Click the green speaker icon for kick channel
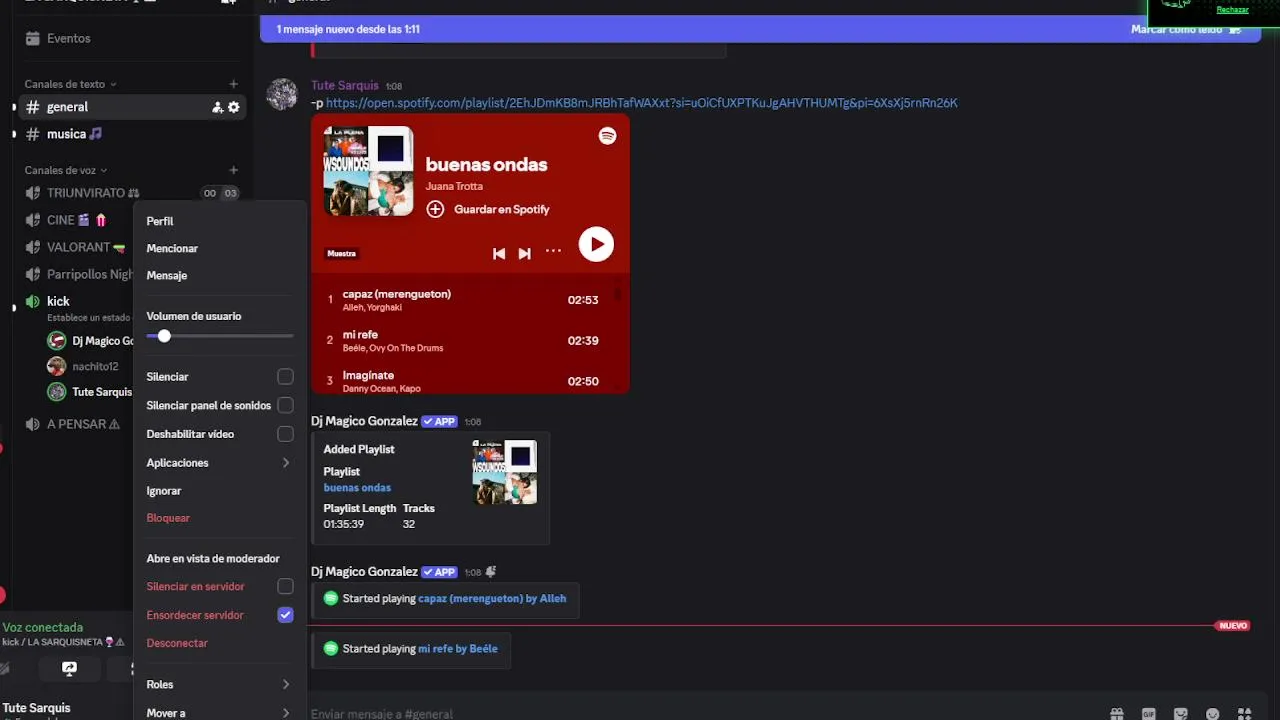This screenshot has height=720, width=1280. pyautogui.click(x=33, y=301)
